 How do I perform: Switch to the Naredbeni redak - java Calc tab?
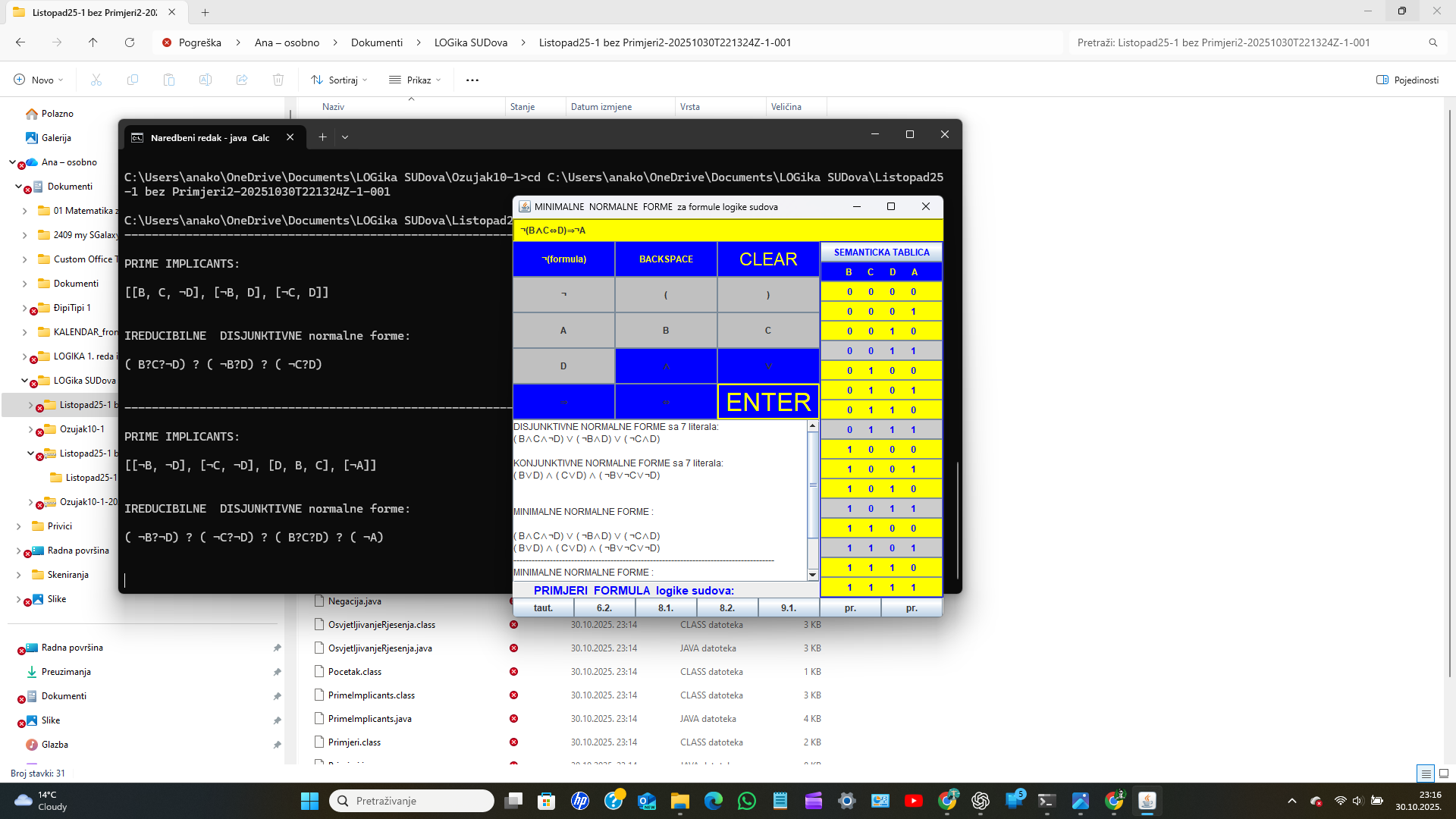210,137
